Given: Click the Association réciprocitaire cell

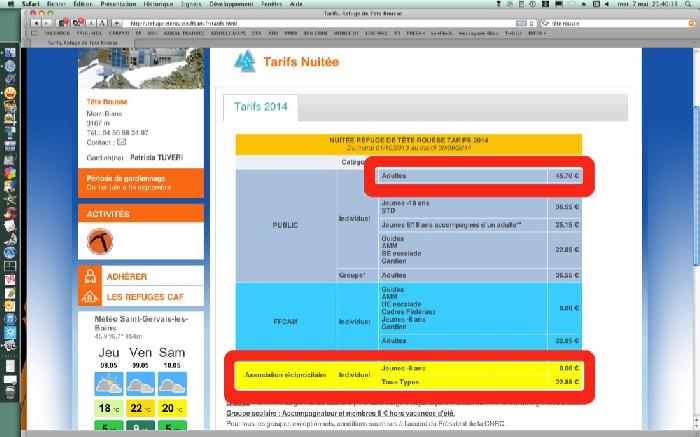Looking at the screenshot, I should coord(285,375).
